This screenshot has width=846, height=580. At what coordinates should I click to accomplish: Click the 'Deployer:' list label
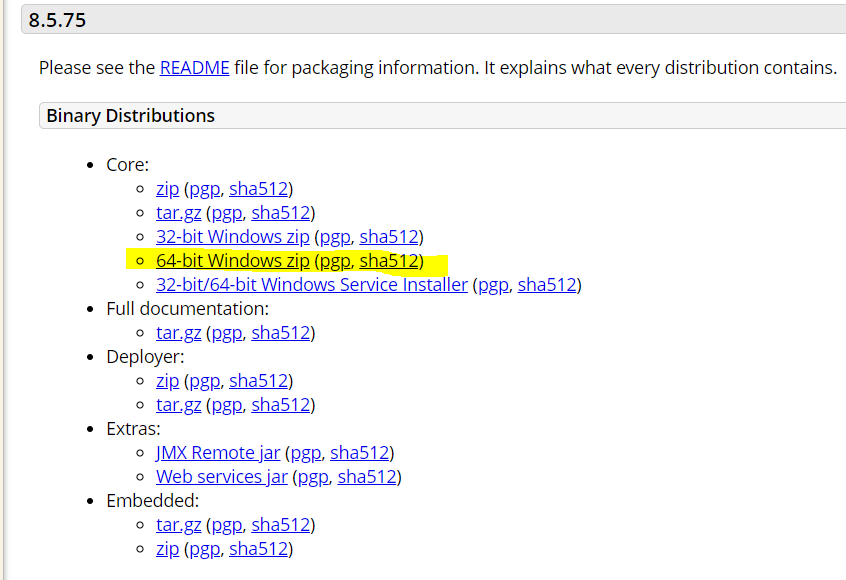pyautogui.click(x=145, y=357)
